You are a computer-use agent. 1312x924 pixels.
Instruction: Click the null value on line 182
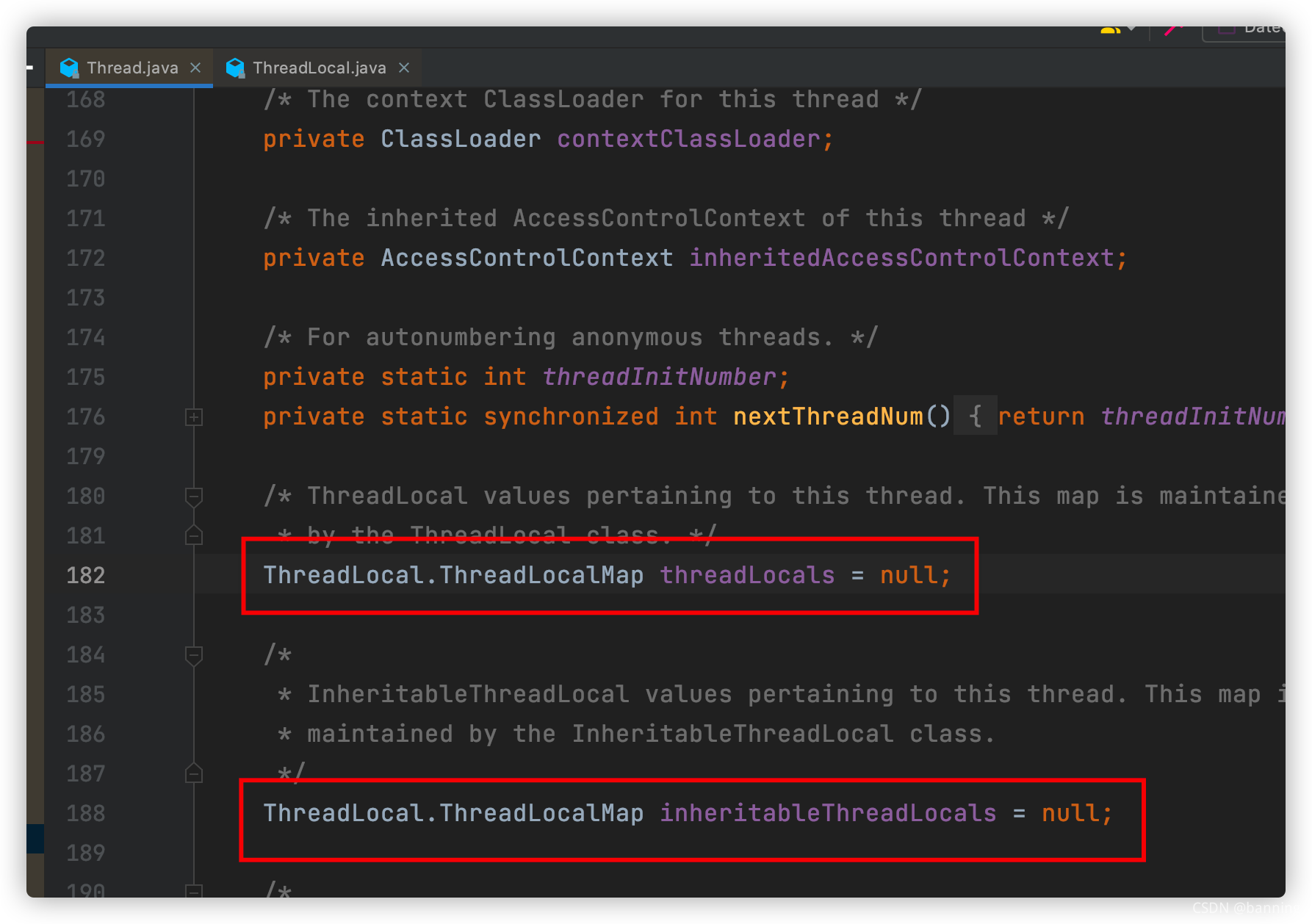909,575
